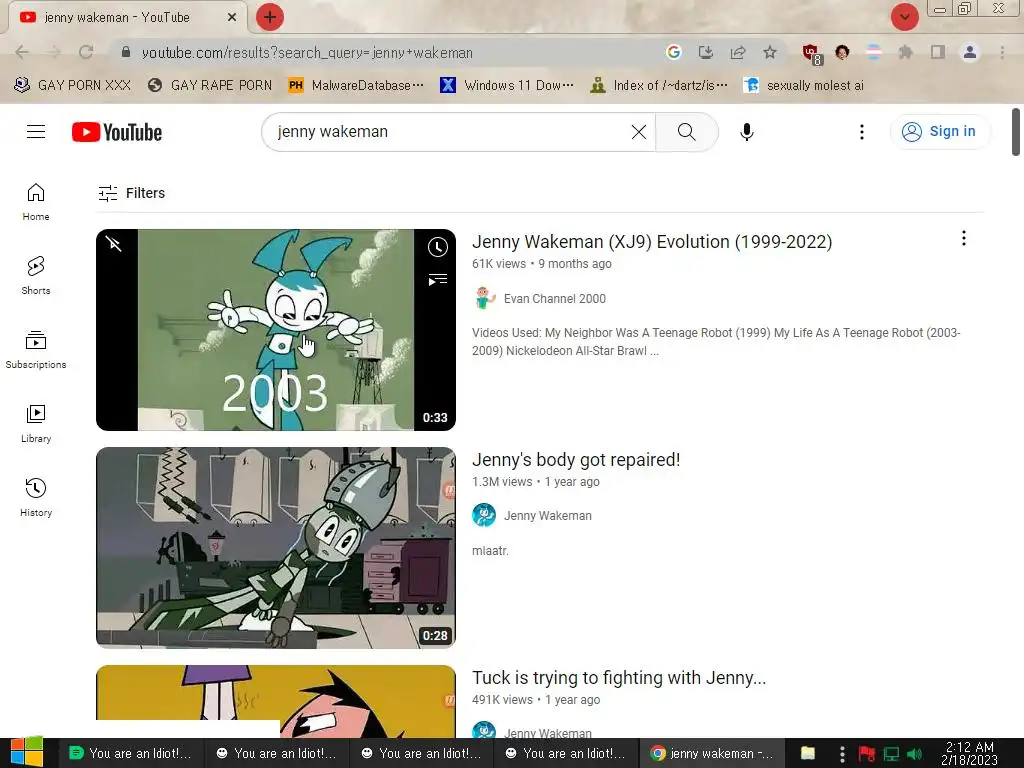Image resolution: width=1024 pixels, height=768 pixels.
Task: Clear the search box with X
Action: (x=639, y=132)
